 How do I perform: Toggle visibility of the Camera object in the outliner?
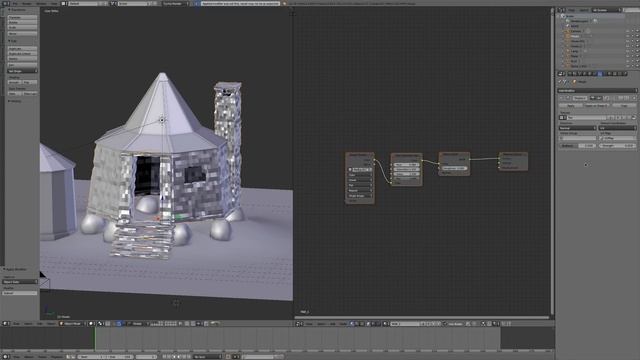(627, 31)
